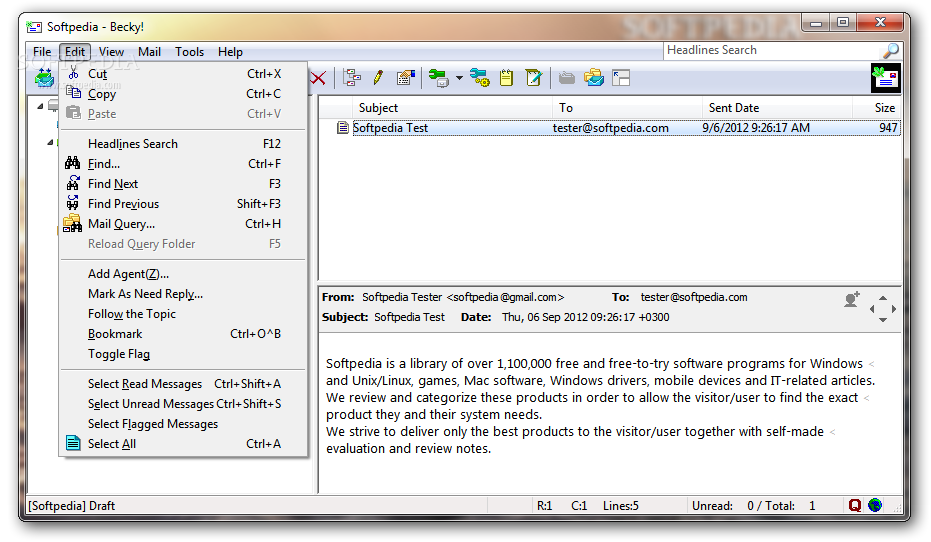The image size is (931, 542).
Task: Click the green mail-receive icon left of the Edit menu
Action: 45,78
